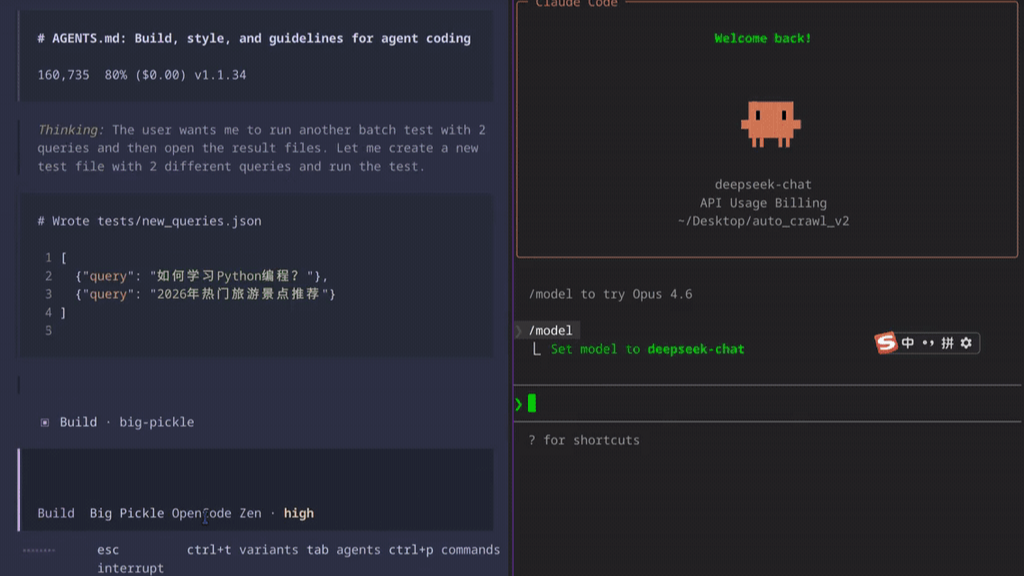Click 'Set model to deepseek-chat' message
Image resolution: width=1024 pixels, height=576 pixels.
(647, 349)
